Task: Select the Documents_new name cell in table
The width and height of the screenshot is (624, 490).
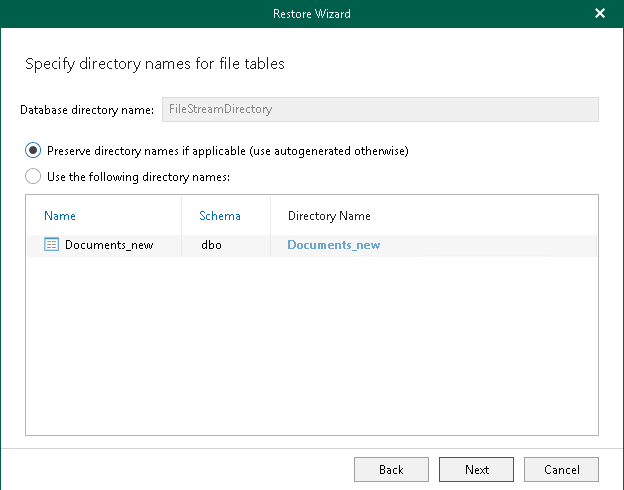Action: pos(109,245)
